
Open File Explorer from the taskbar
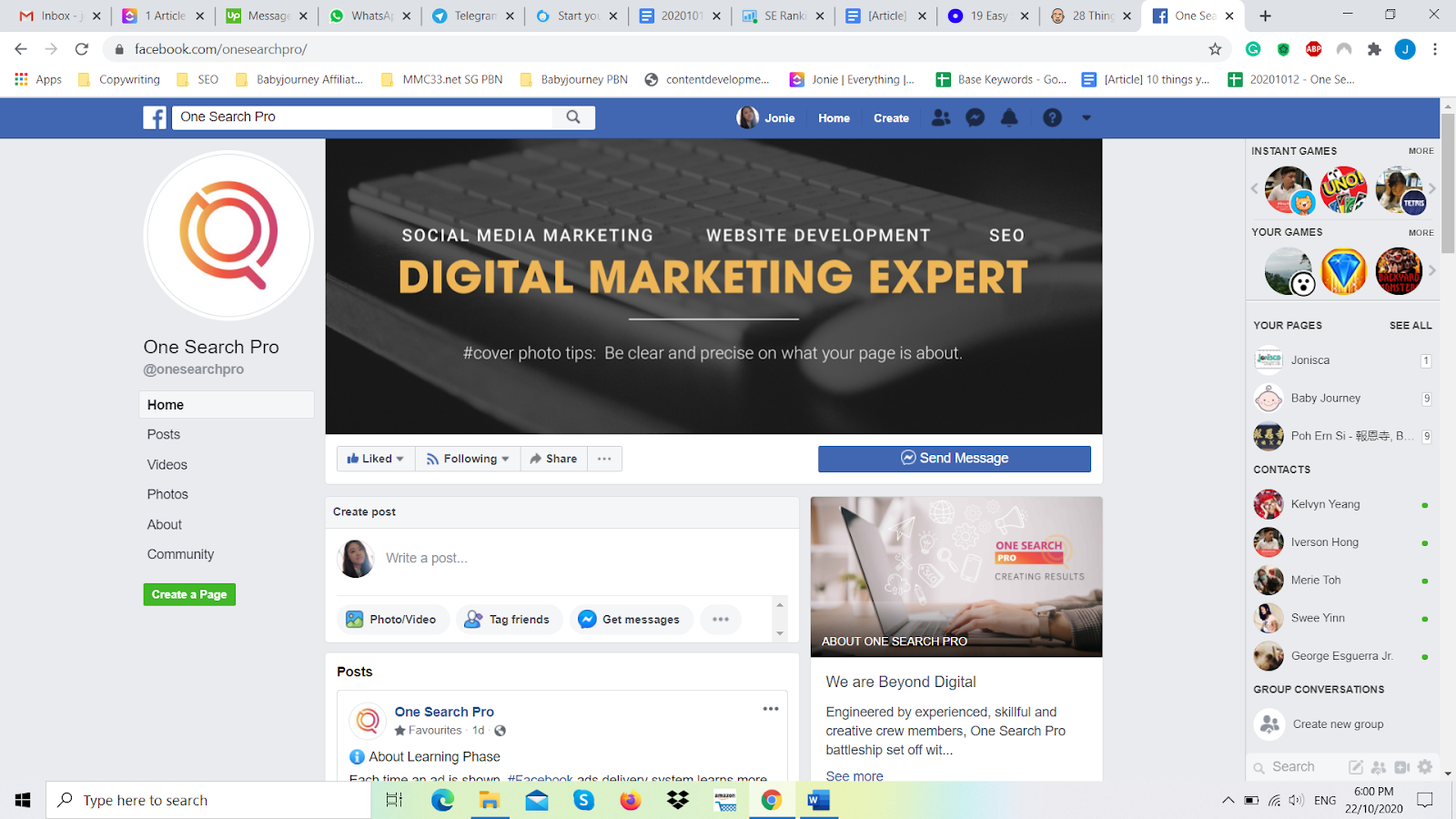pyautogui.click(x=490, y=800)
